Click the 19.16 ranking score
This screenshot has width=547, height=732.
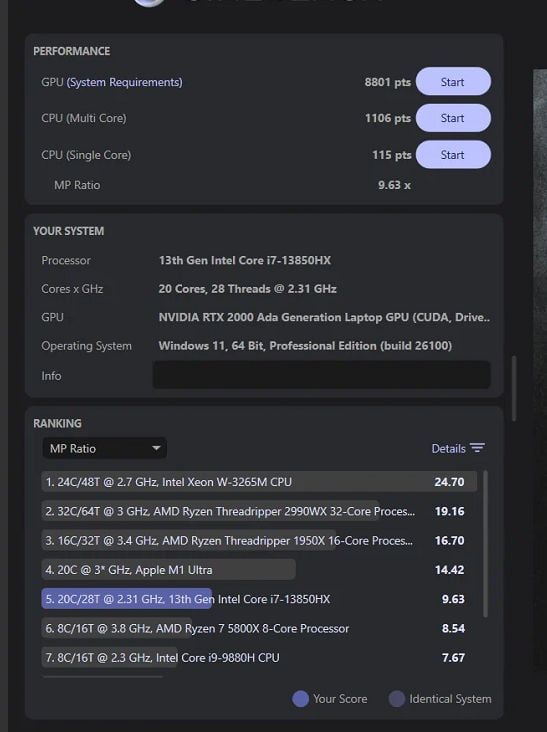(x=449, y=511)
